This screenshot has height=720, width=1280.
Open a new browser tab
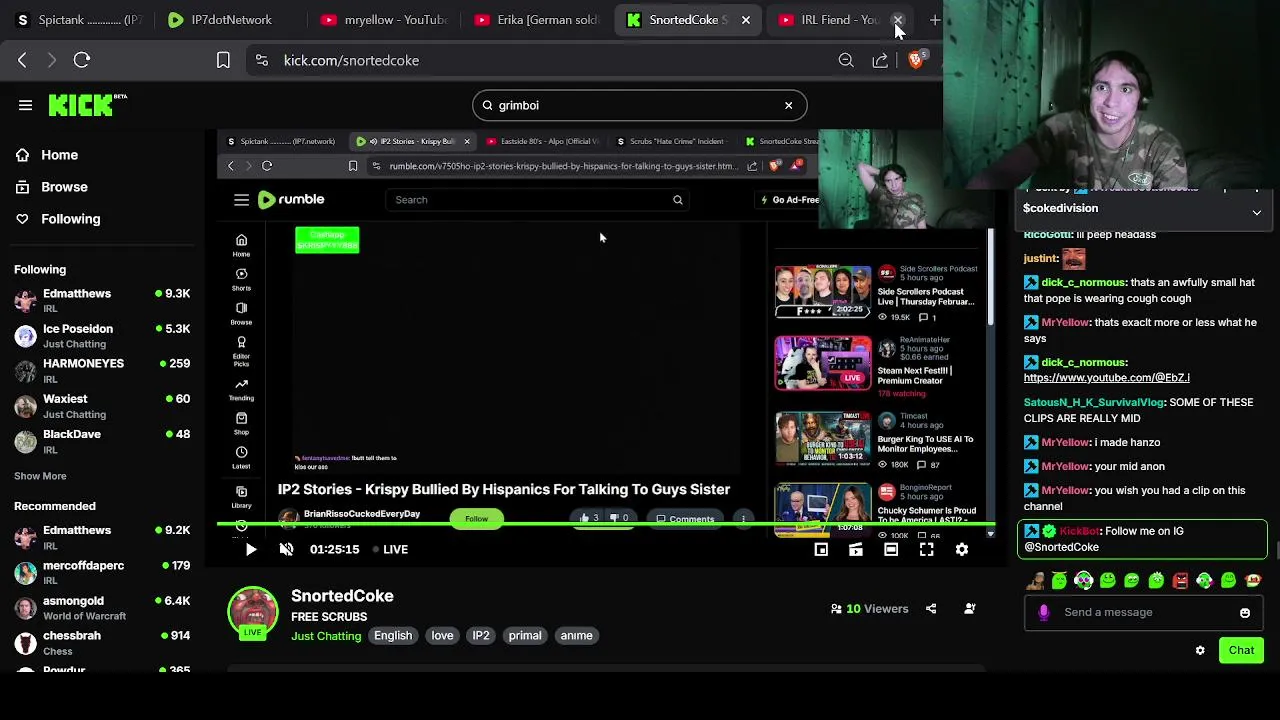[x=934, y=20]
